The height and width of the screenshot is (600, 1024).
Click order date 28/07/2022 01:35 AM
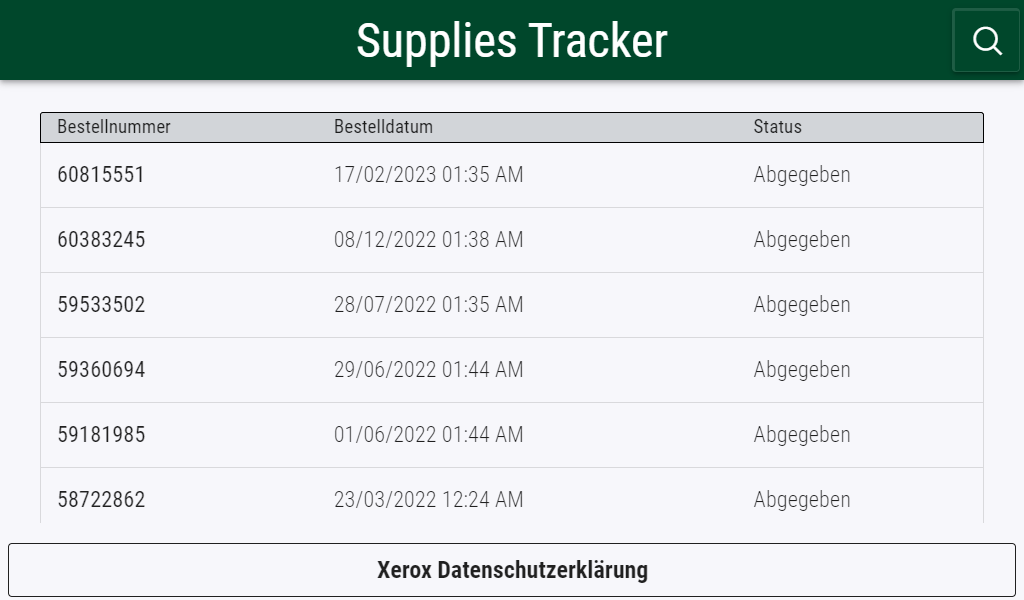(x=428, y=305)
